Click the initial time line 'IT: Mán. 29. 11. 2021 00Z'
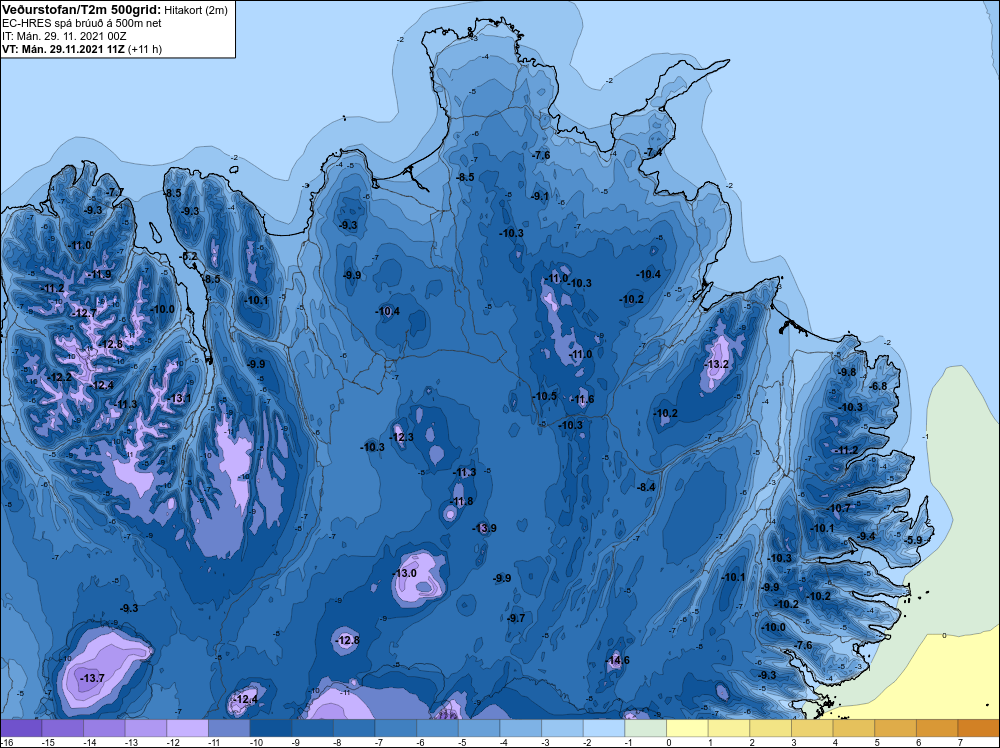The height and width of the screenshot is (748, 1000). tap(64, 36)
